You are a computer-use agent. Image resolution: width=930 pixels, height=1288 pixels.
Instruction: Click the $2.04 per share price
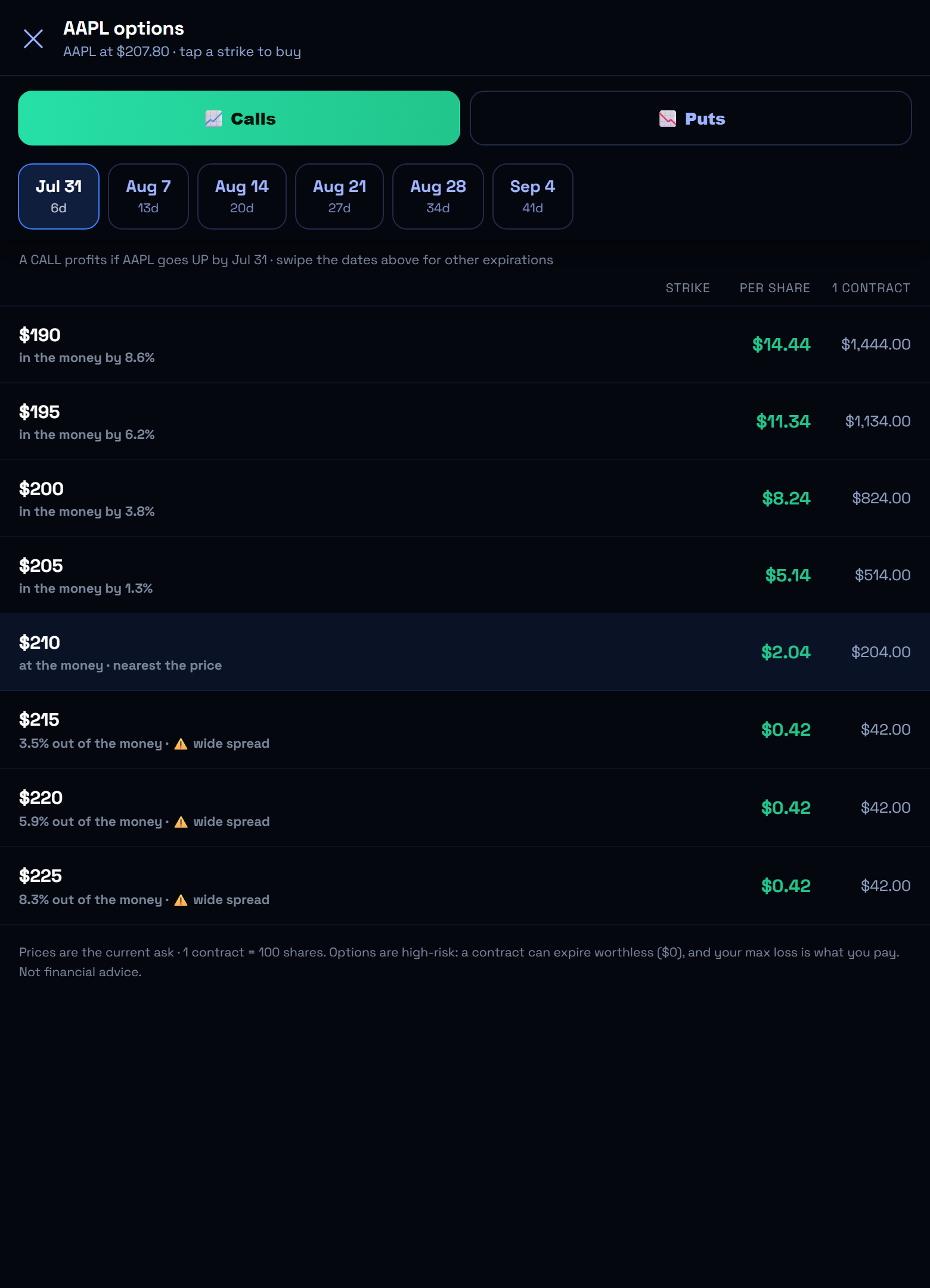(x=786, y=652)
